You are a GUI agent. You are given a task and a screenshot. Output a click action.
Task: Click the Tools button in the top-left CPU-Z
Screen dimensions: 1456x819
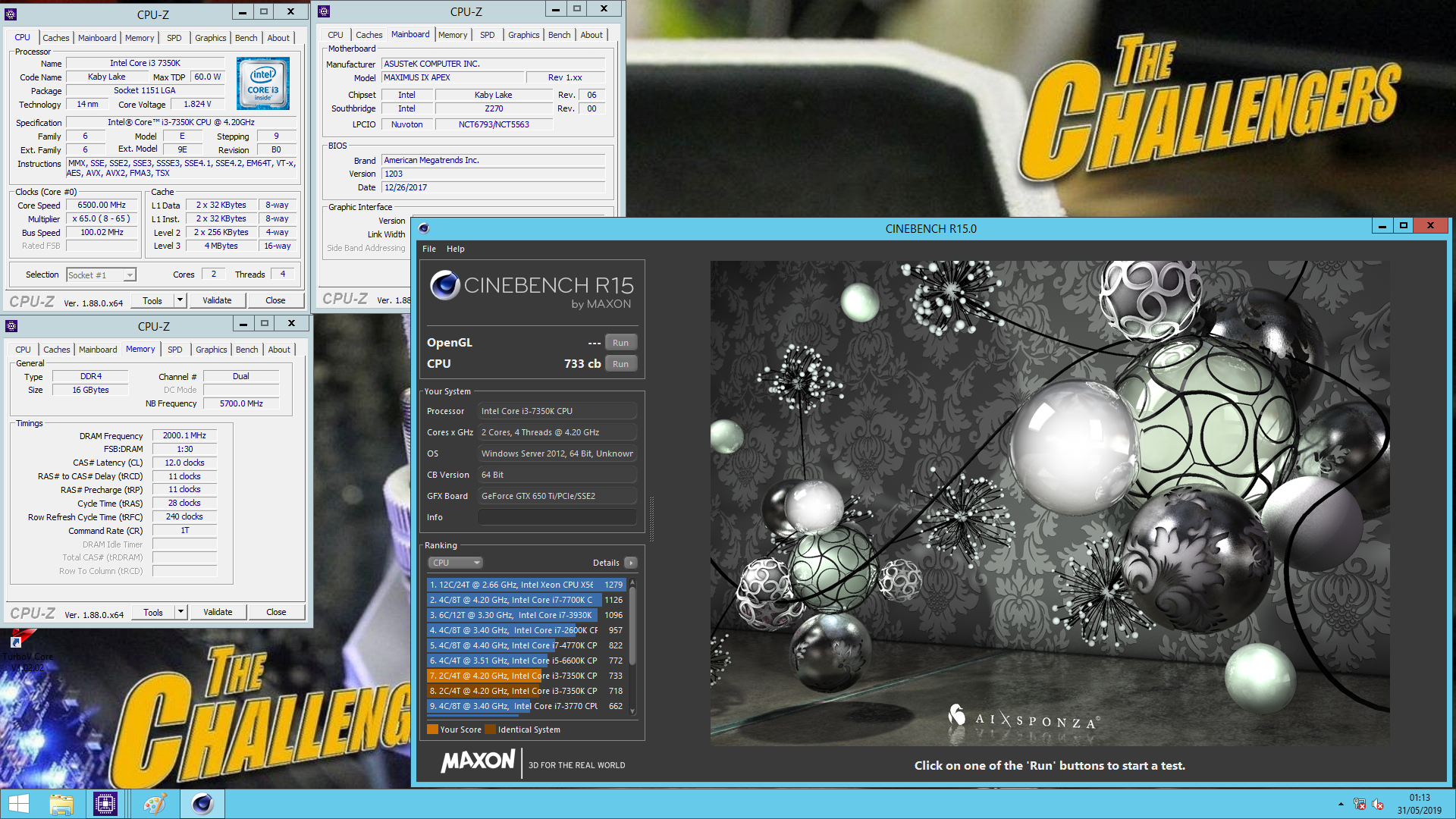[x=152, y=300]
